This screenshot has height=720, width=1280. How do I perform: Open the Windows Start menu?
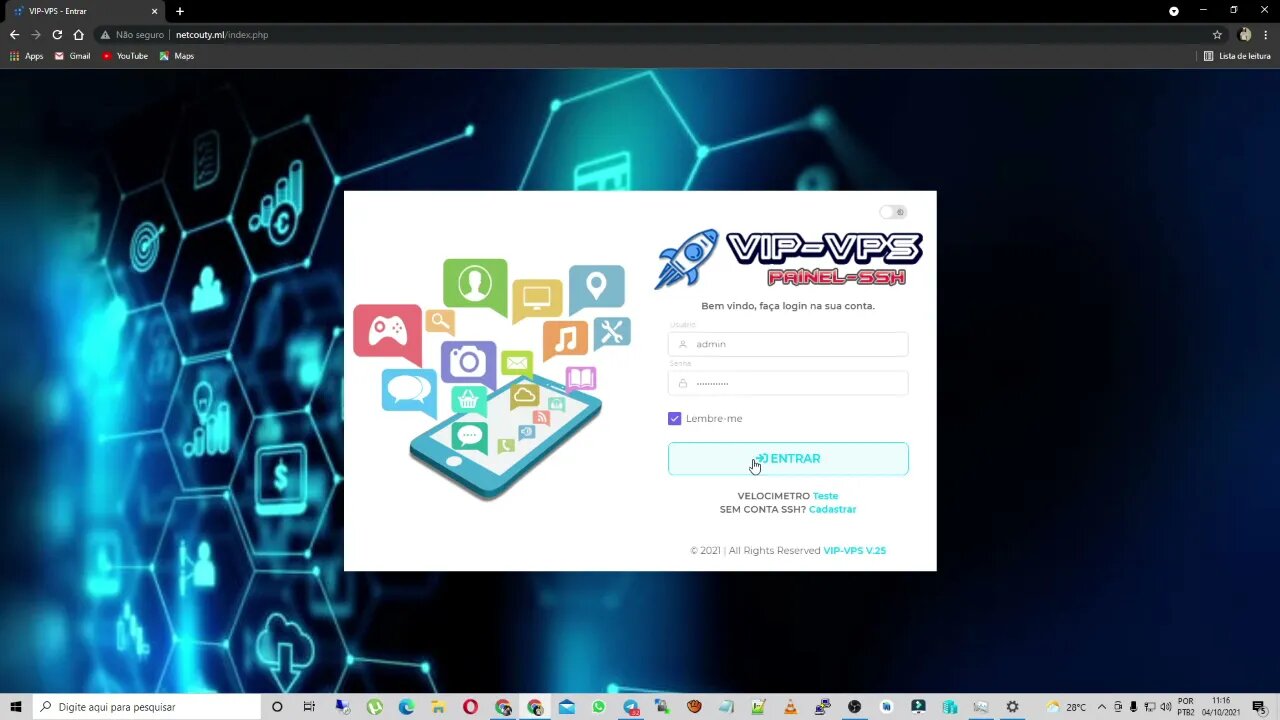point(16,707)
